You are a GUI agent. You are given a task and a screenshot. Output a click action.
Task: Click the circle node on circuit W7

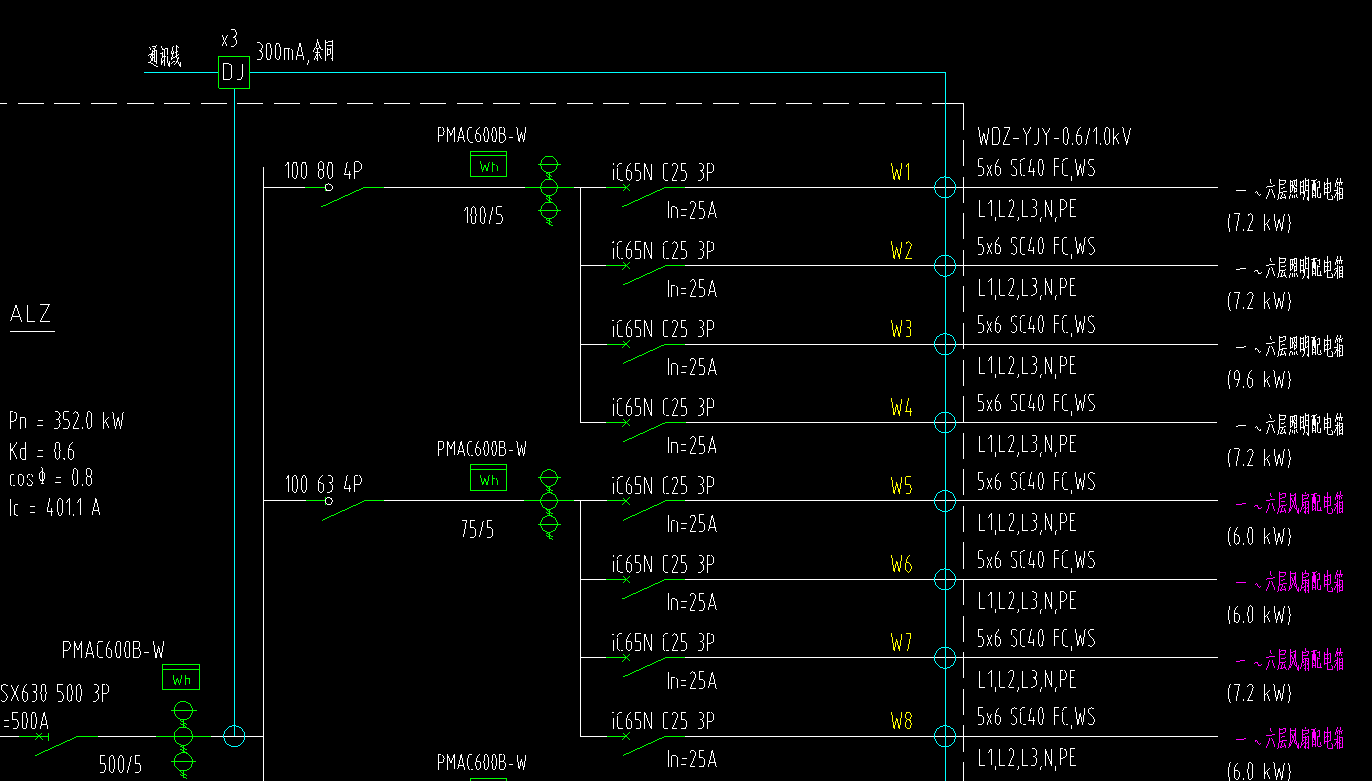[944, 657]
